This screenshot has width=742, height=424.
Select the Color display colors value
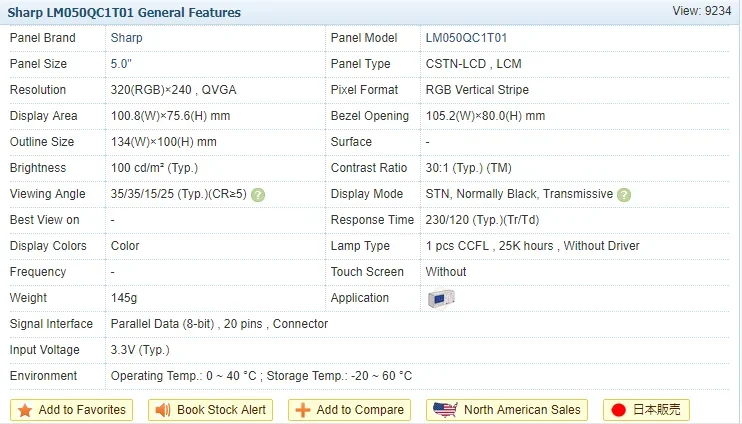(x=125, y=246)
